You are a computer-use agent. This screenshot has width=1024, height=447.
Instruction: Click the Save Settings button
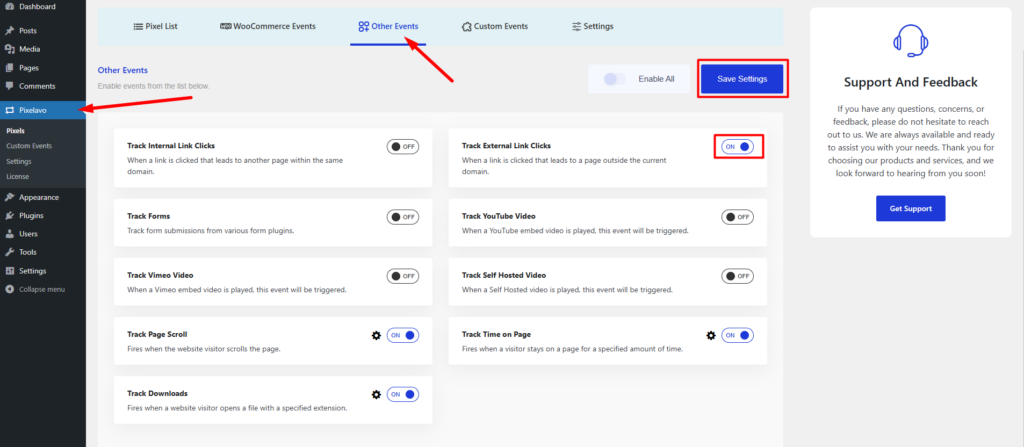click(742, 79)
